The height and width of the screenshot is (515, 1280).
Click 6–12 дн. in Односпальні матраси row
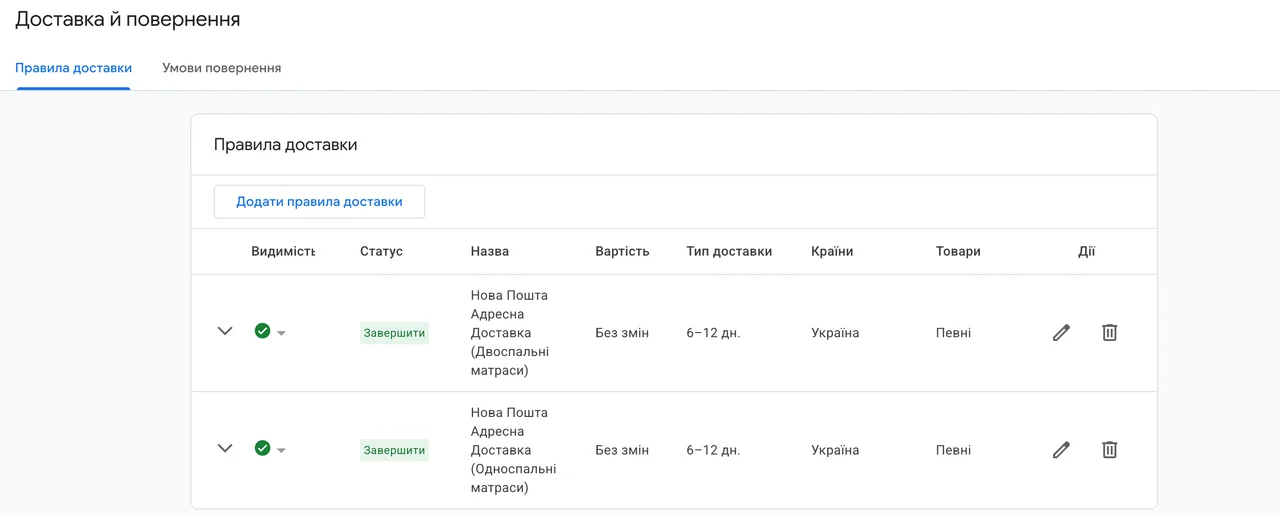713,450
